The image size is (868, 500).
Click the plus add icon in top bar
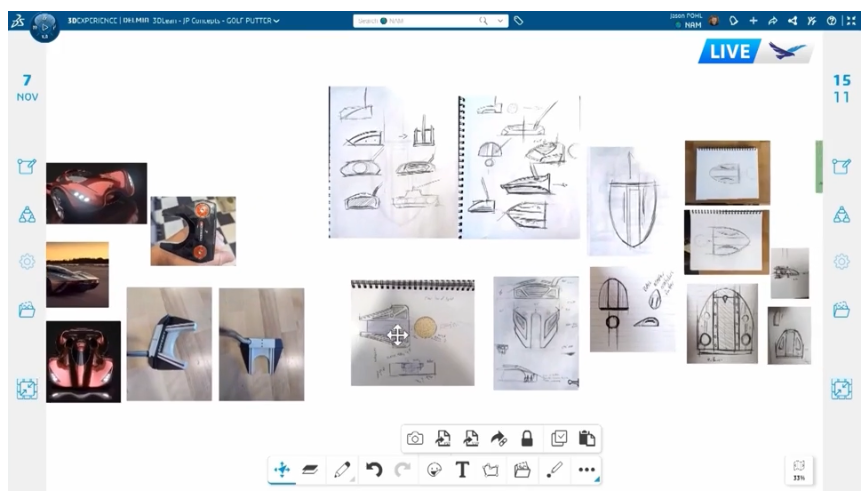[x=753, y=21]
